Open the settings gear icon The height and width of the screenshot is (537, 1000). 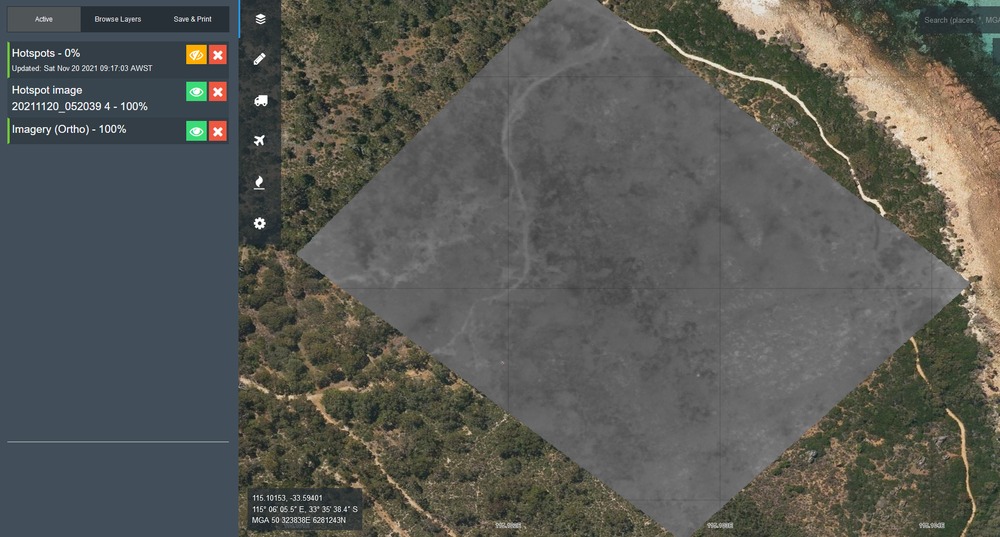pos(260,223)
